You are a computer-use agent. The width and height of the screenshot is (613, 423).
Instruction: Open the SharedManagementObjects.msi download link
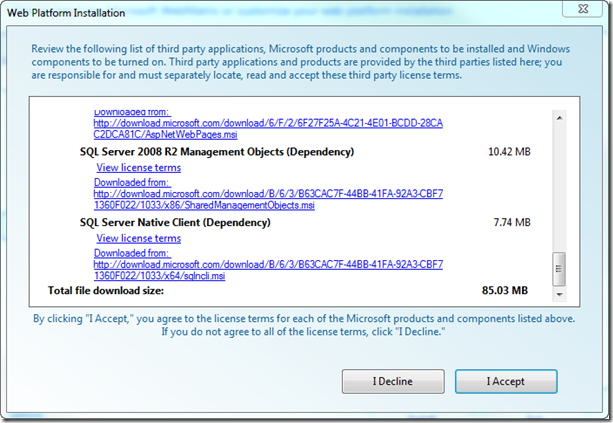[x=268, y=199]
